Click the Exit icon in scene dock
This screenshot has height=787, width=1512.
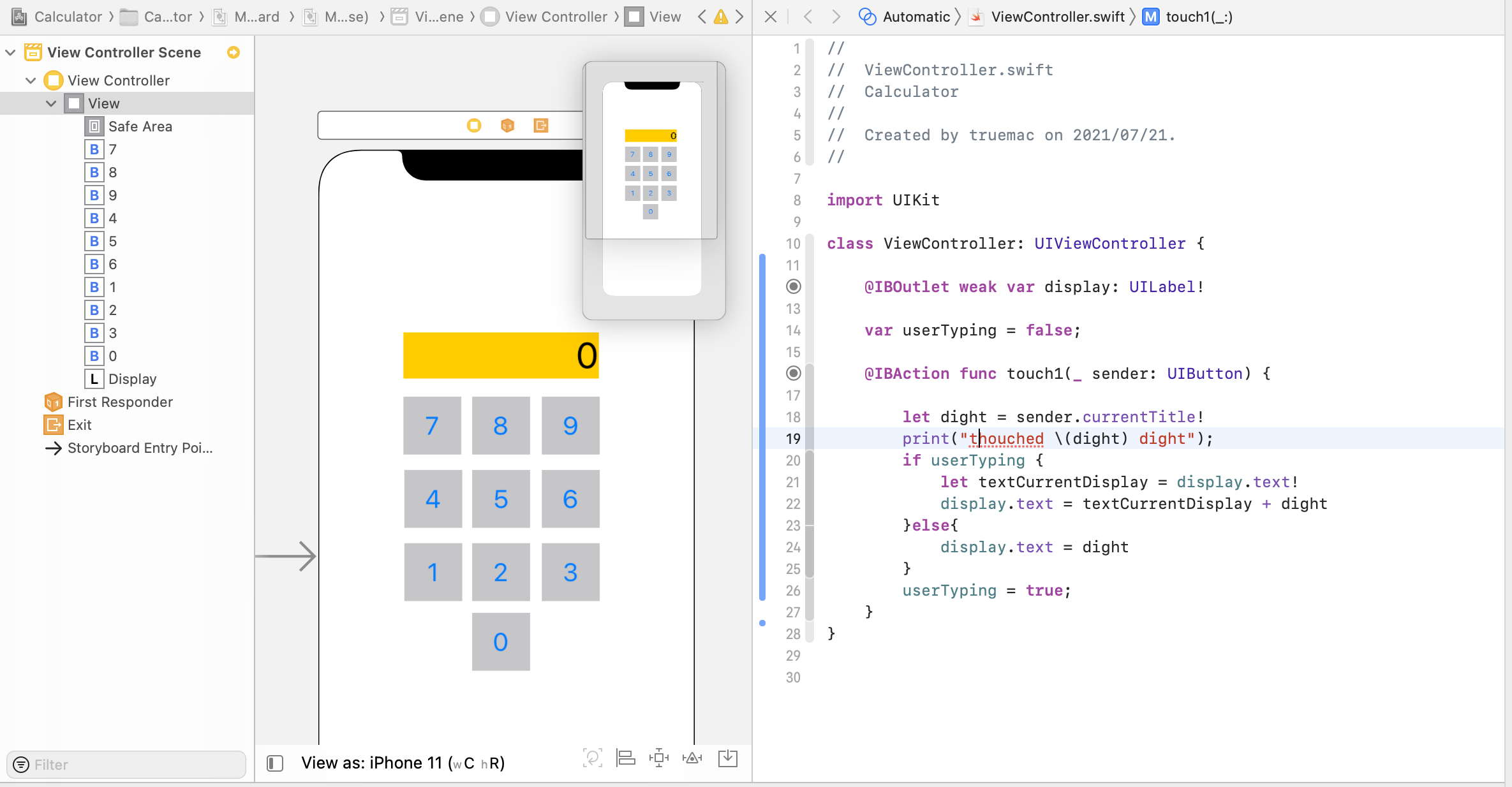(541, 126)
